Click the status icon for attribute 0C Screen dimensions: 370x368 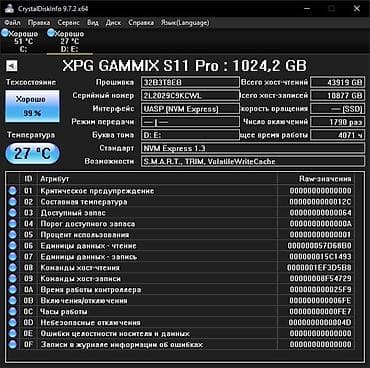click(x=13, y=312)
